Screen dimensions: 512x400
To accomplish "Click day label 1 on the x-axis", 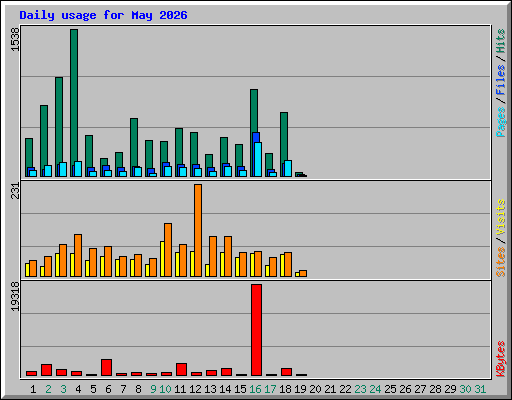I will point(33,389).
